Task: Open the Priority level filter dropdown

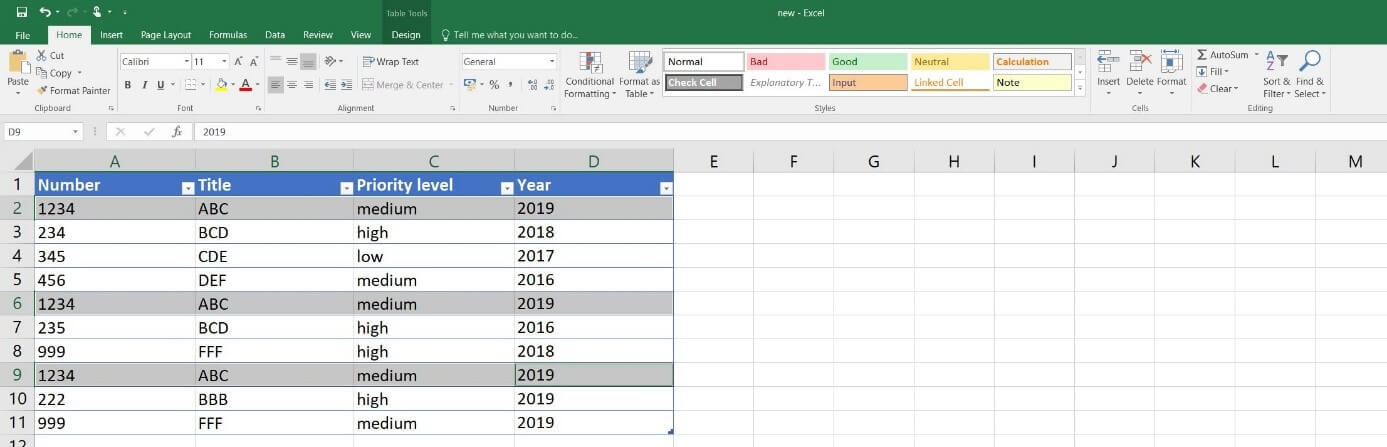Action: pos(506,188)
